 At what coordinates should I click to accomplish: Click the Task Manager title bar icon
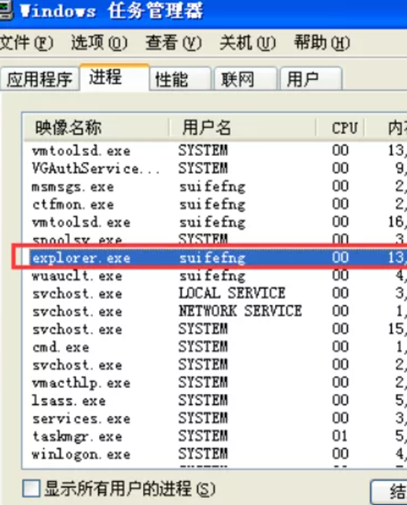click(5, 11)
